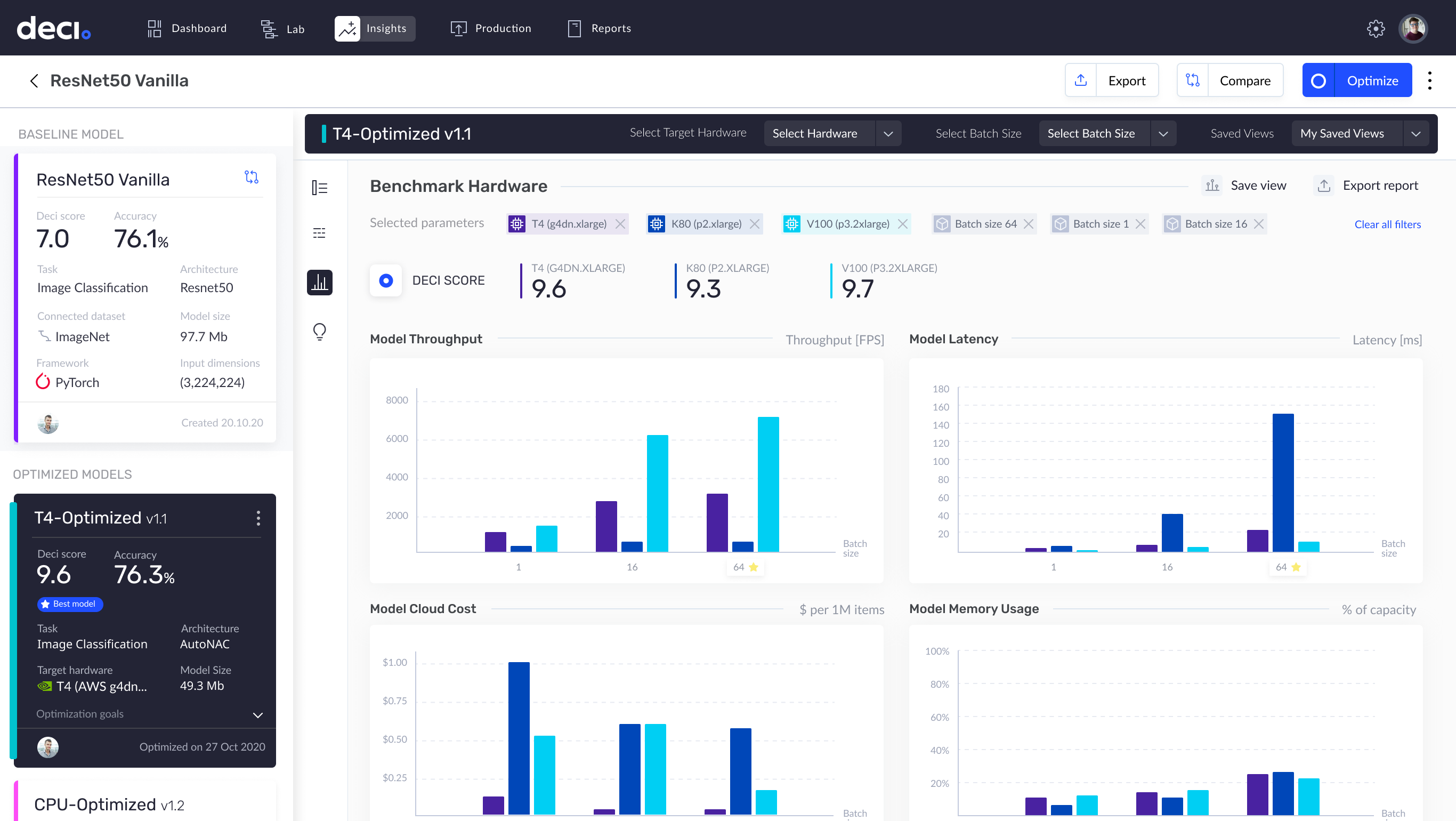Open the settings gear icon
Screen dimensions: 1456x821
click(x=1375, y=28)
